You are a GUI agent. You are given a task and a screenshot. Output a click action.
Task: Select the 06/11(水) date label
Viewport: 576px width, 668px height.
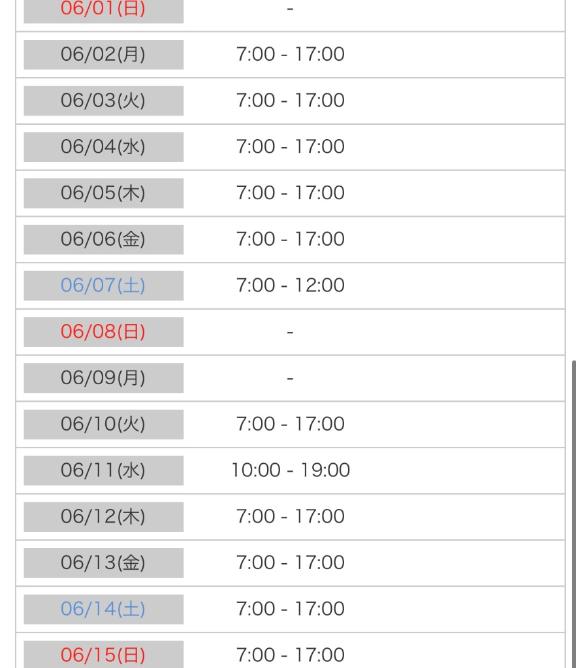coord(104,470)
